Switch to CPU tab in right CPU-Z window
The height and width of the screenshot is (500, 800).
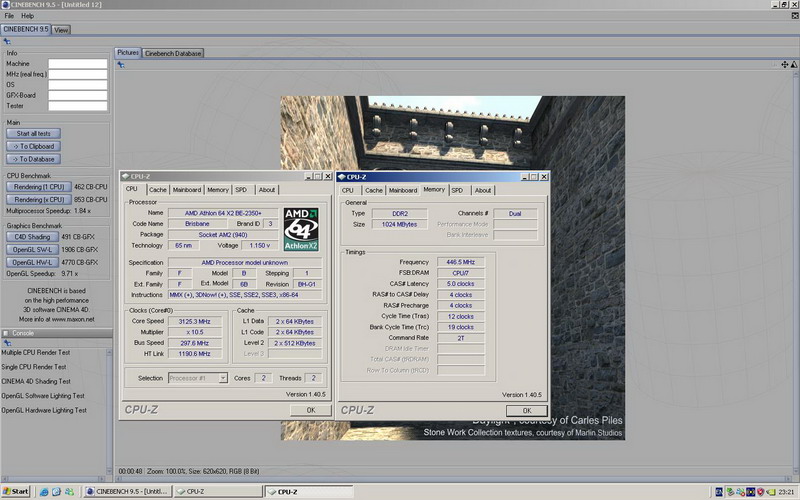[348, 190]
